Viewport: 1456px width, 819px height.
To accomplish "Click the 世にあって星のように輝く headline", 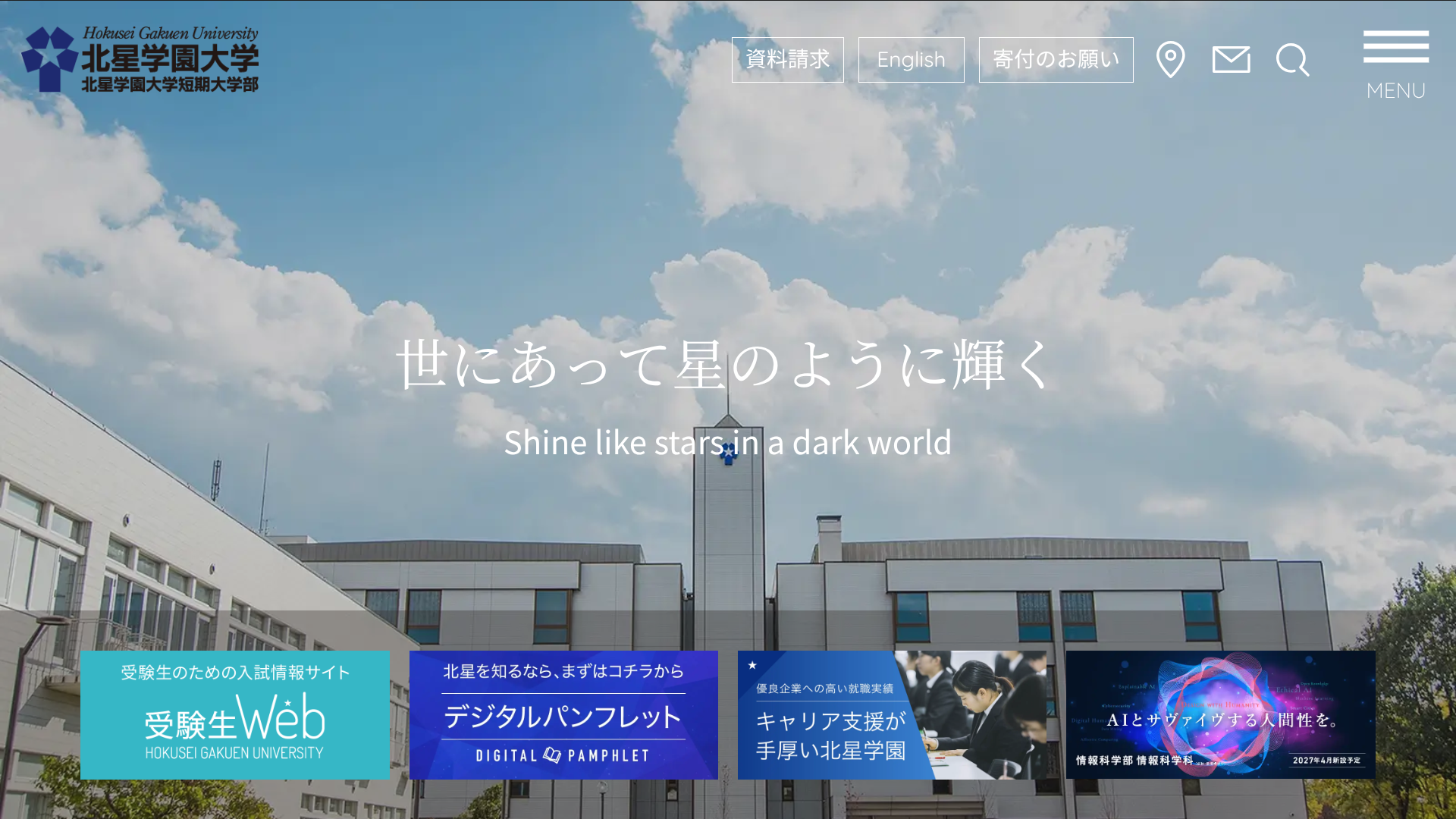I will pyautogui.click(x=726, y=365).
